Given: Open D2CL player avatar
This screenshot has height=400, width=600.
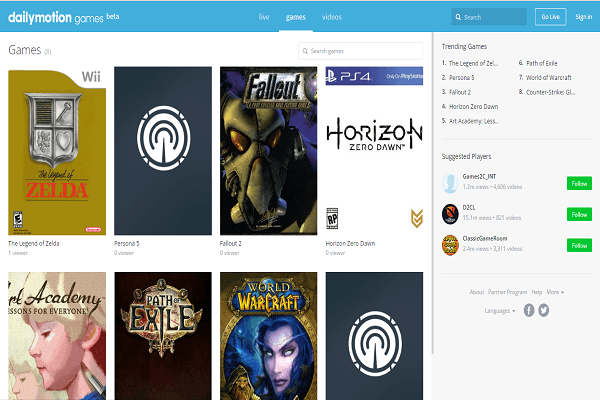Looking at the screenshot, I should coord(450,214).
